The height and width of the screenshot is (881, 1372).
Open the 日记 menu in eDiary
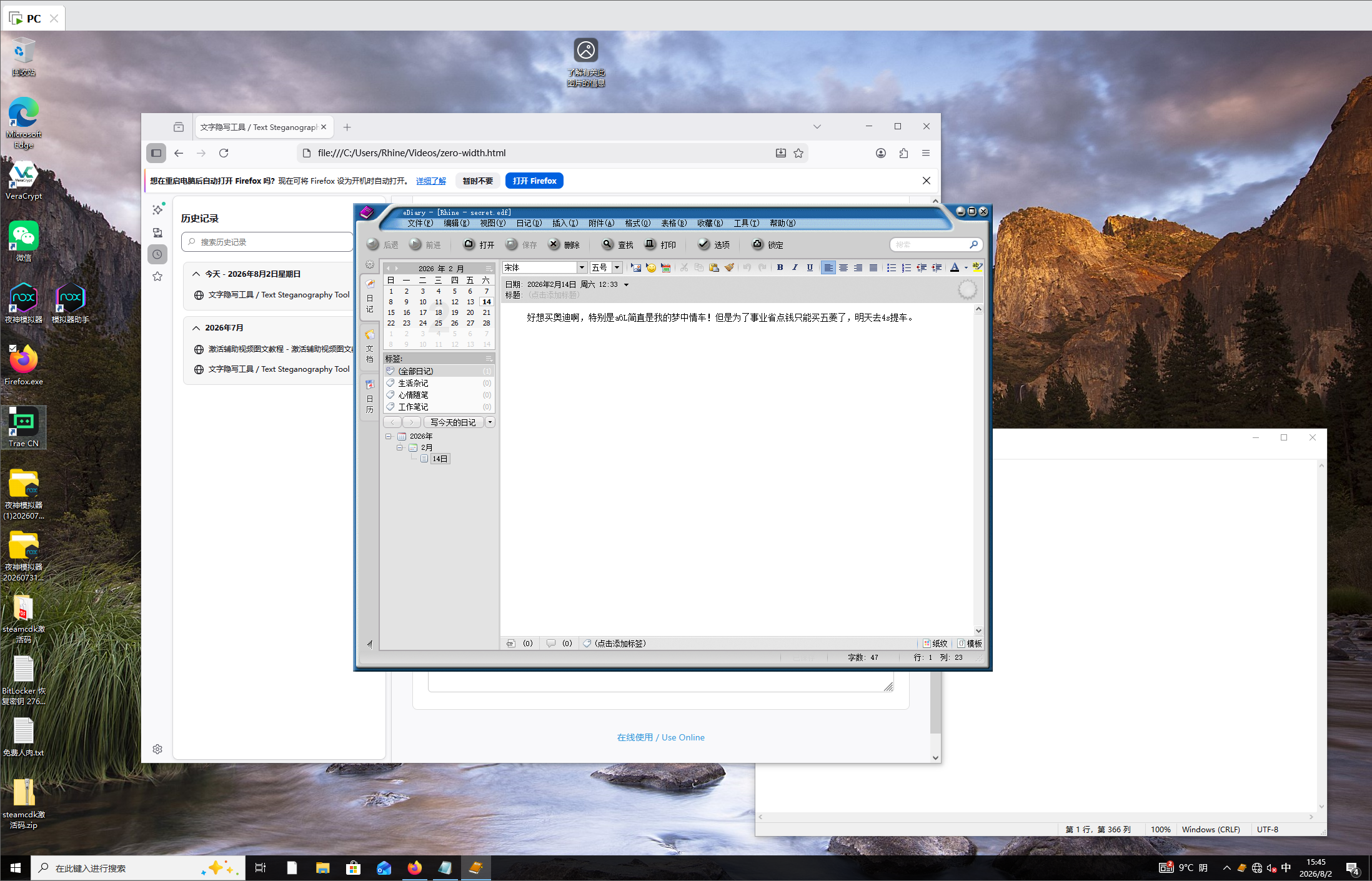click(x=529, y=223)
